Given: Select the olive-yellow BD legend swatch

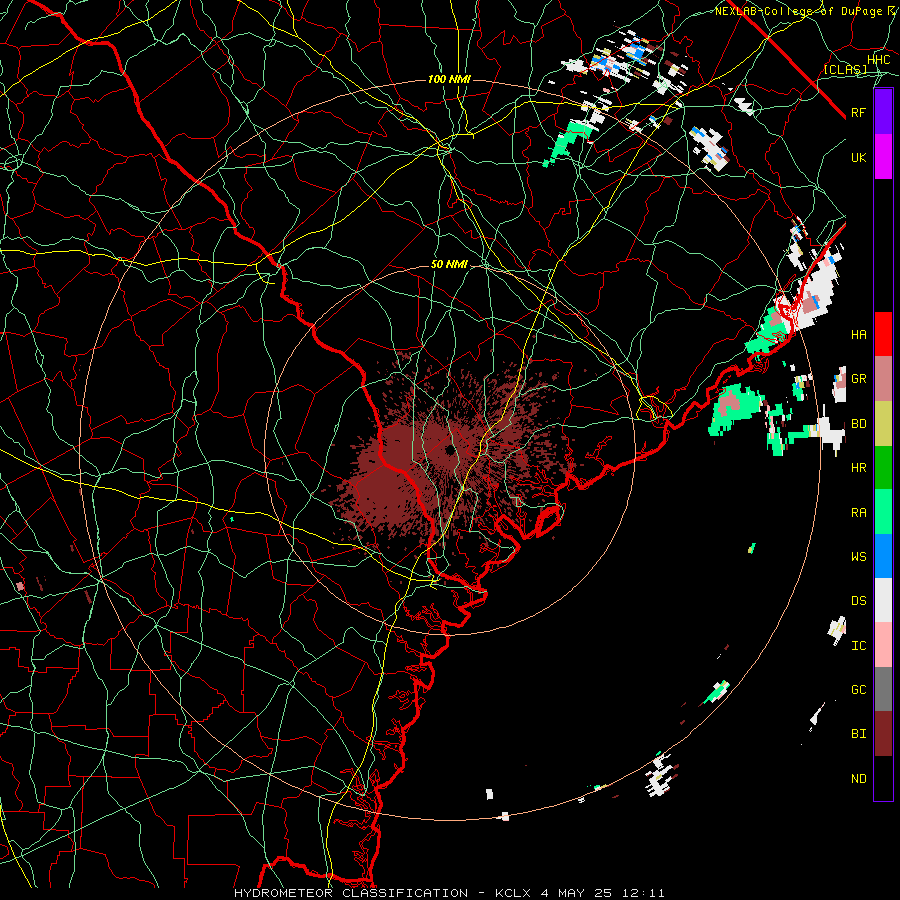Looking at the screenshot, I should [x=883, y=423].
